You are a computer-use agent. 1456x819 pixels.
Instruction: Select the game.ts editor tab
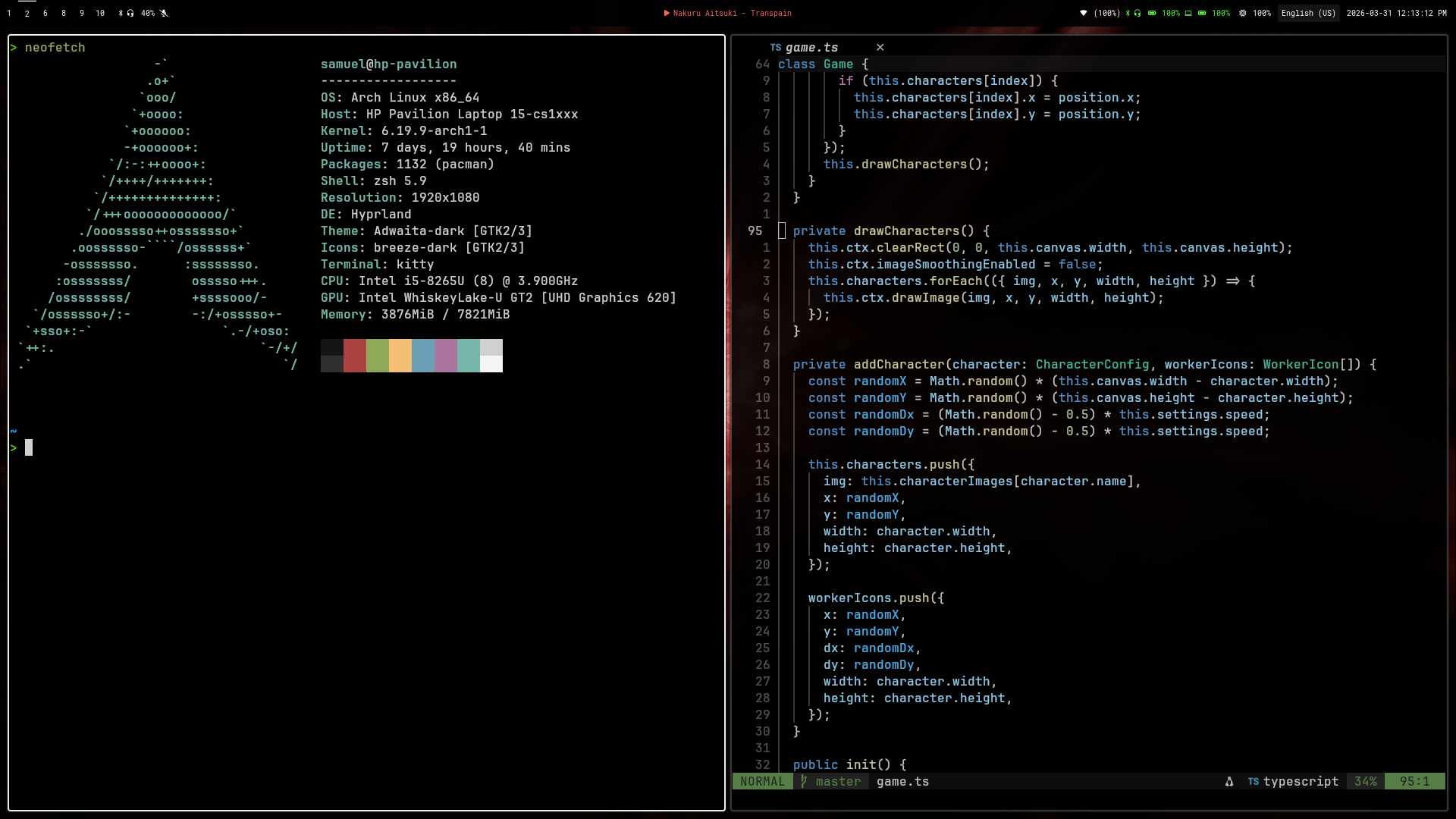pyautogui.click(x=811, y=47)
